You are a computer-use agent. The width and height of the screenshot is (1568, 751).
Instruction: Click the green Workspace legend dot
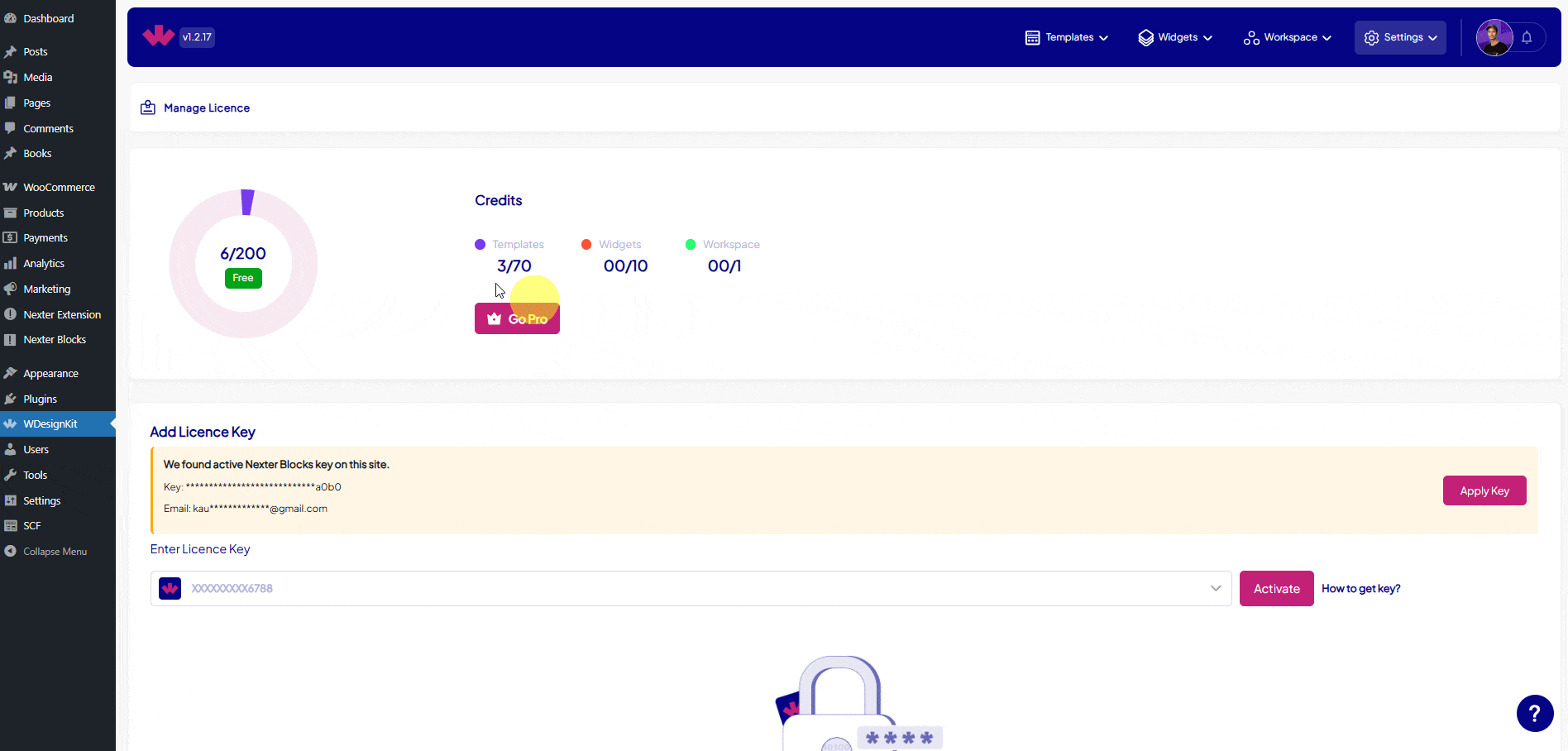coord(691,244)
